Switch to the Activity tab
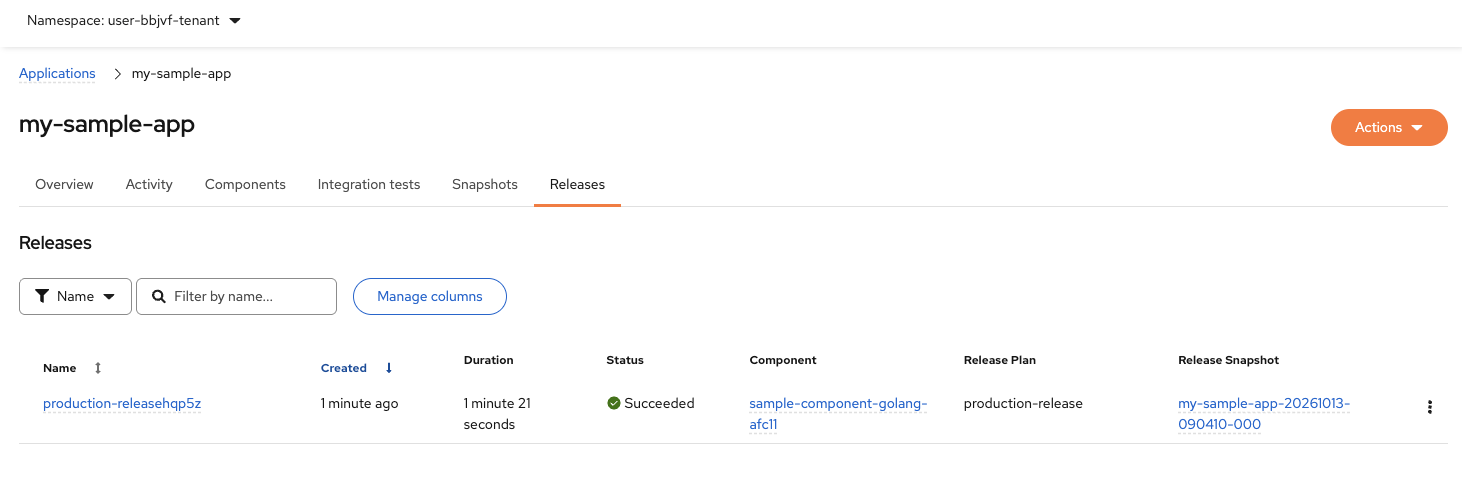 149,184
